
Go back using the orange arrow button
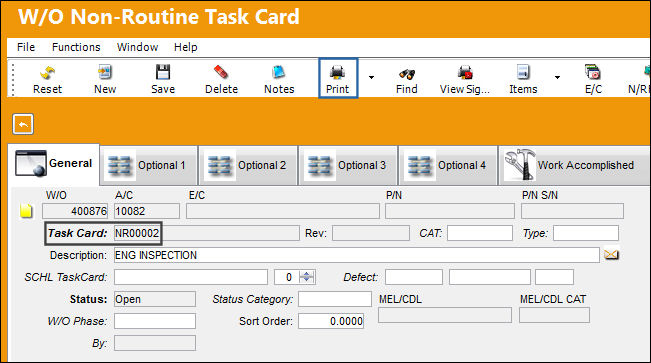(23, 124)
